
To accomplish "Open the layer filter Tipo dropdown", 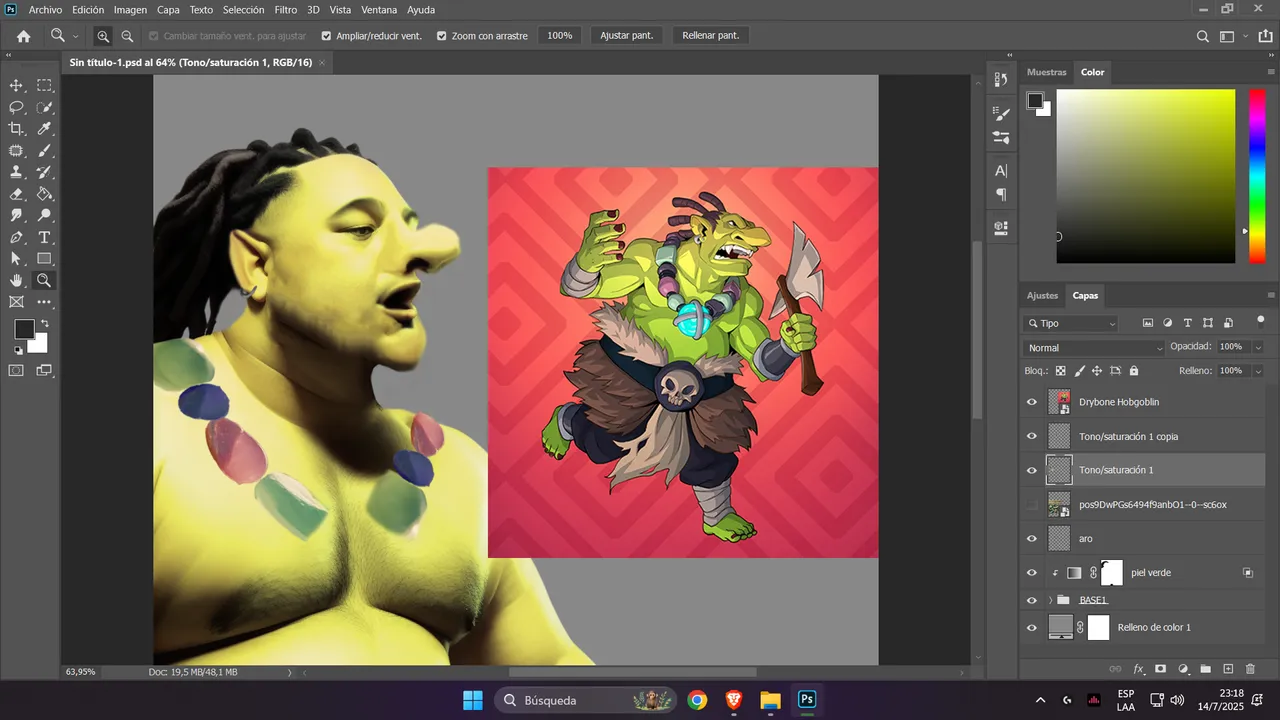I will point(1071,323).
